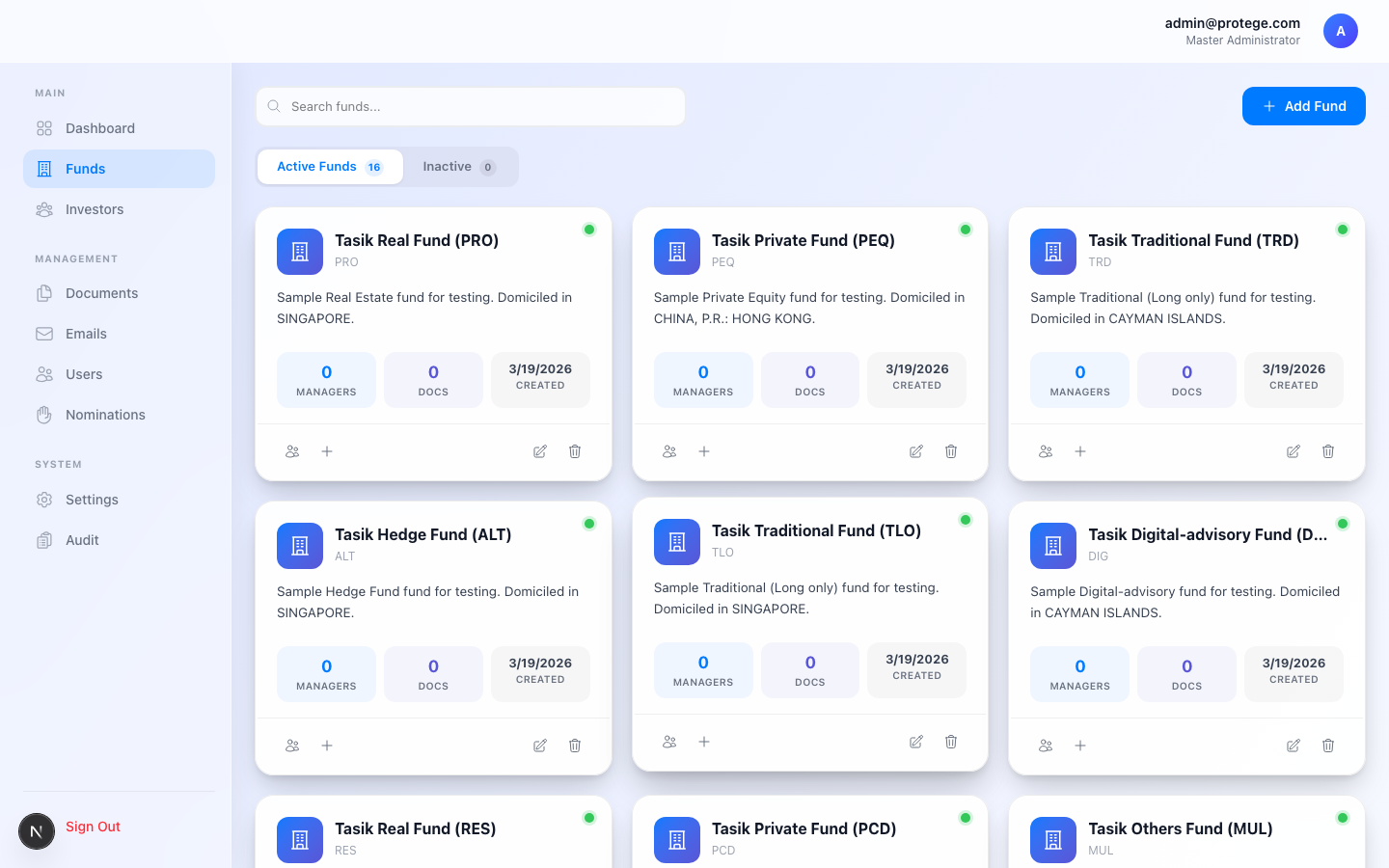
Task: View managers of Tasik Hedge Fund (ALT)
Action: [x=292, y=745]
